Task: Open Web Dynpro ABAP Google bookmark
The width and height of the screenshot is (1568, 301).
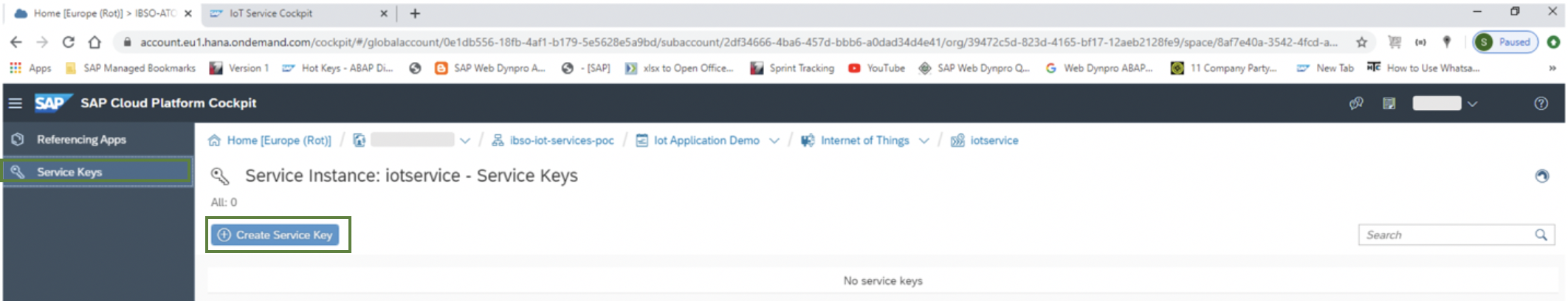Action: [1098, 68]
